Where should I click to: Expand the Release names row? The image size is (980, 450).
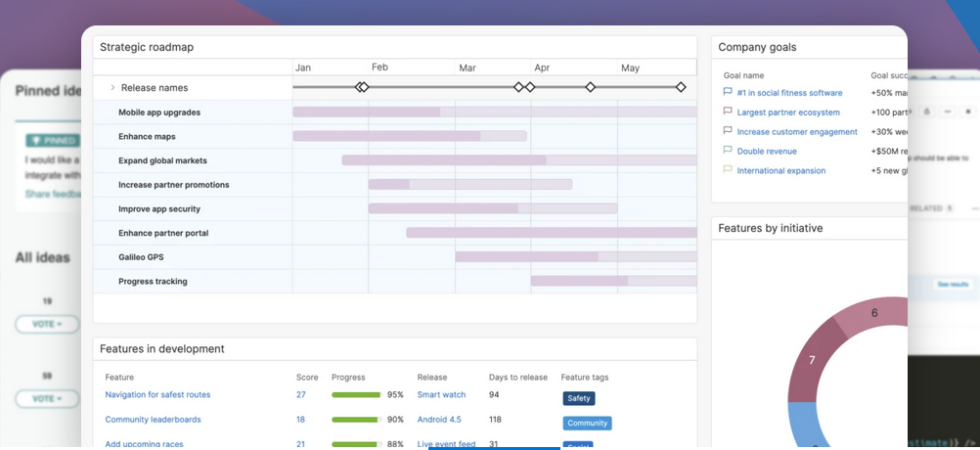click(x=112, y=88)
